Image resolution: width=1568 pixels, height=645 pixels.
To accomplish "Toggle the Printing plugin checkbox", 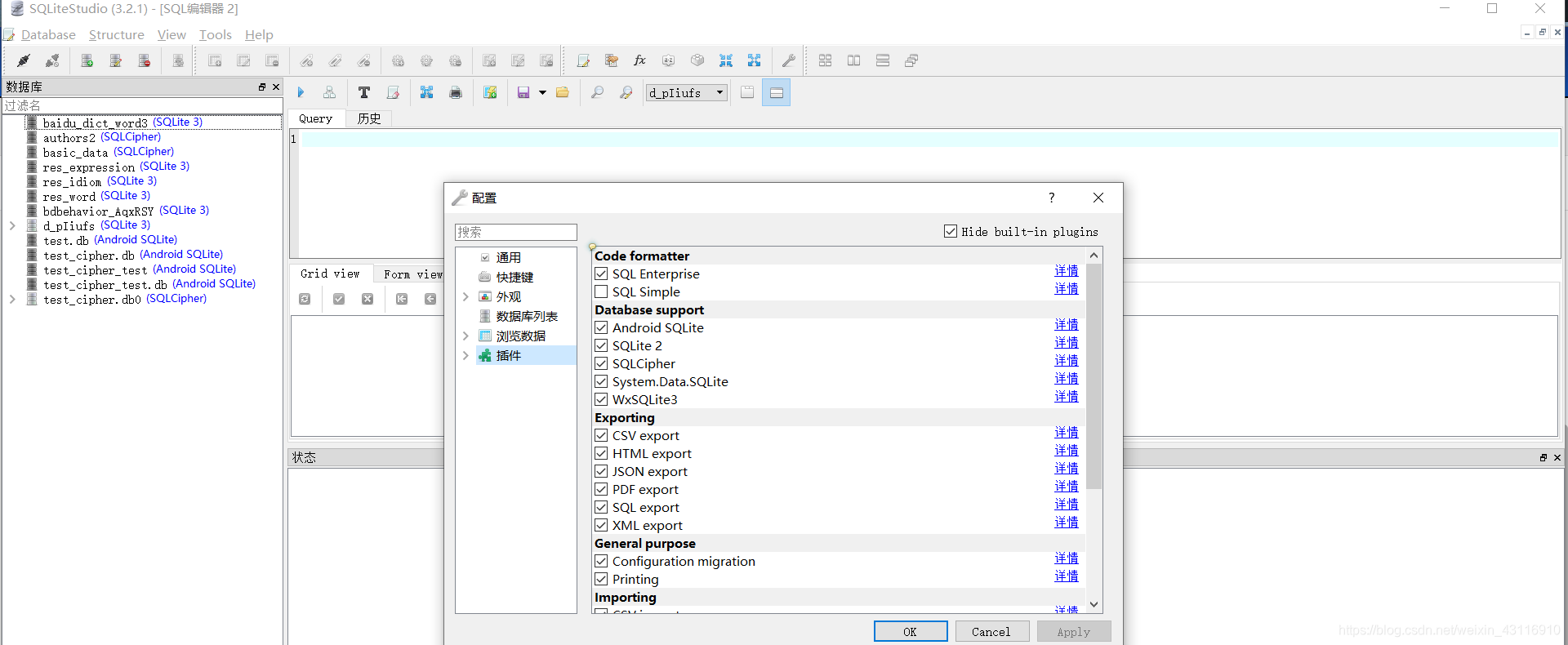I will pyautogui.click(x=601, y=579).
